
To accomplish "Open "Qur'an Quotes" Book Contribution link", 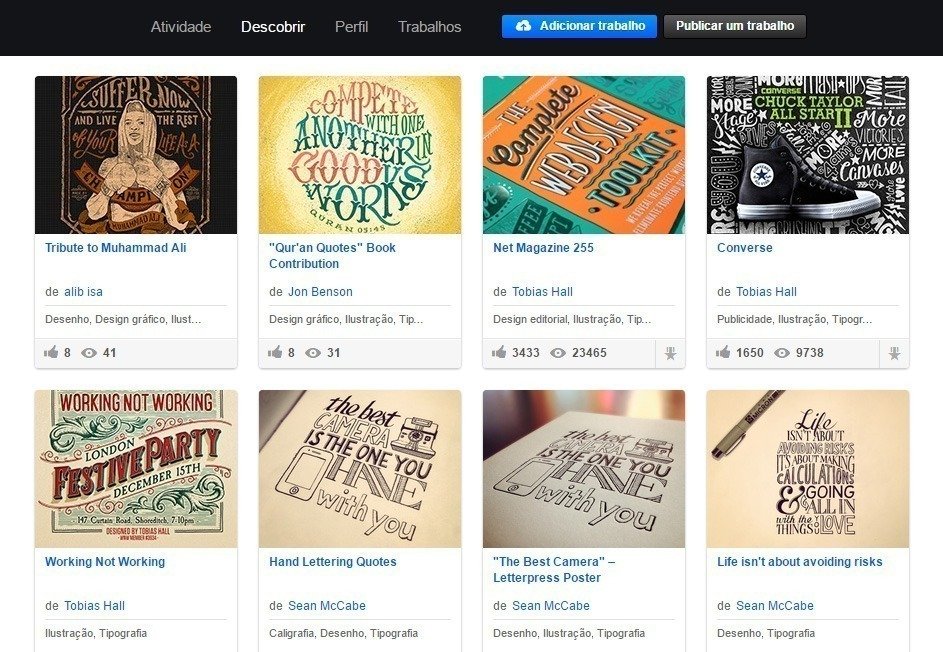I will pos(332,256).
